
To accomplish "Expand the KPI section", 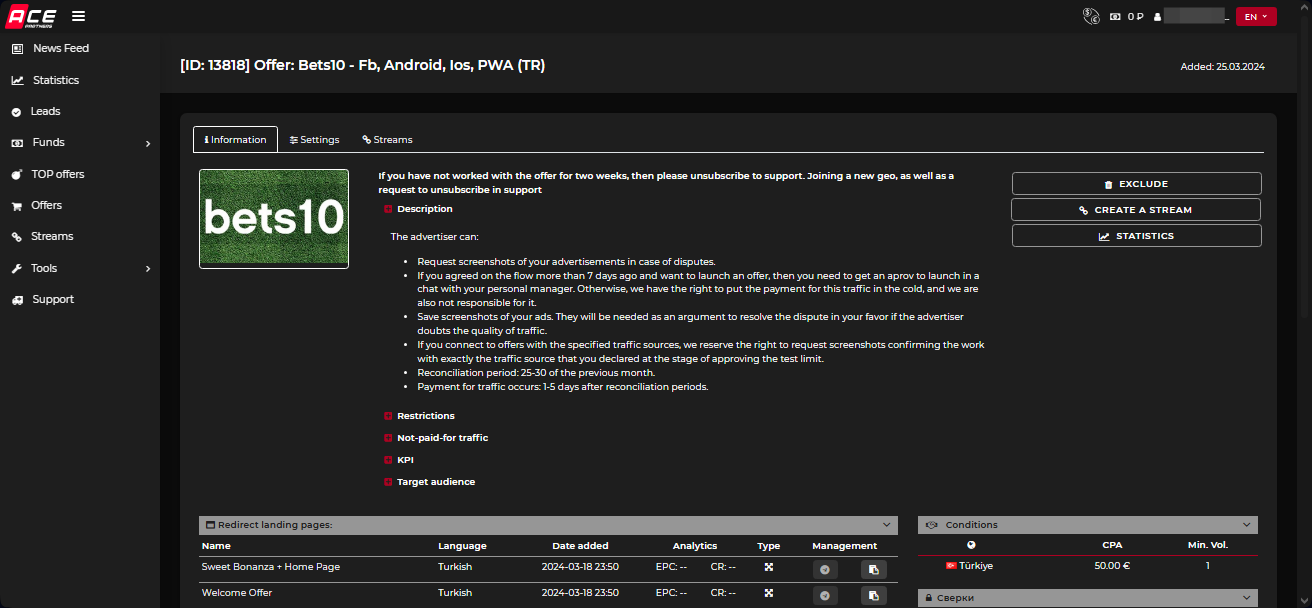I will [398, 460].
